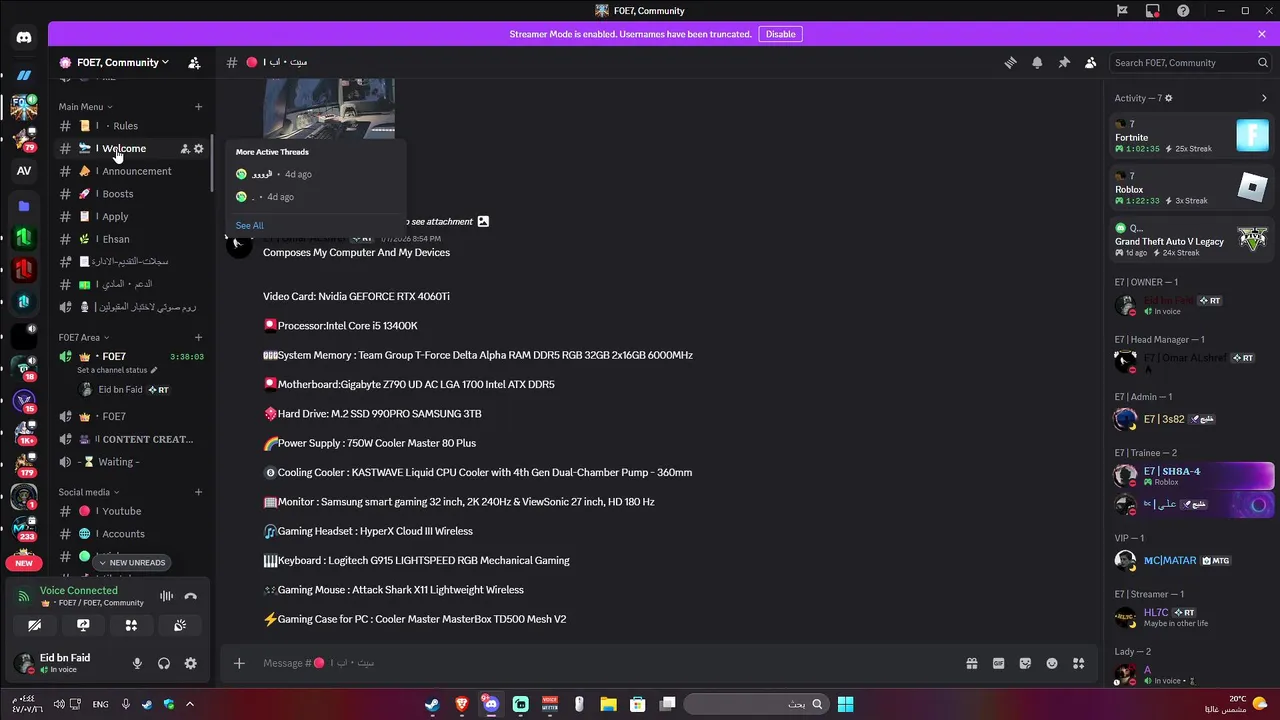Disconnect from voice with hang-up icon
This screenshot has height=720, width=1280.
point(190,596)
